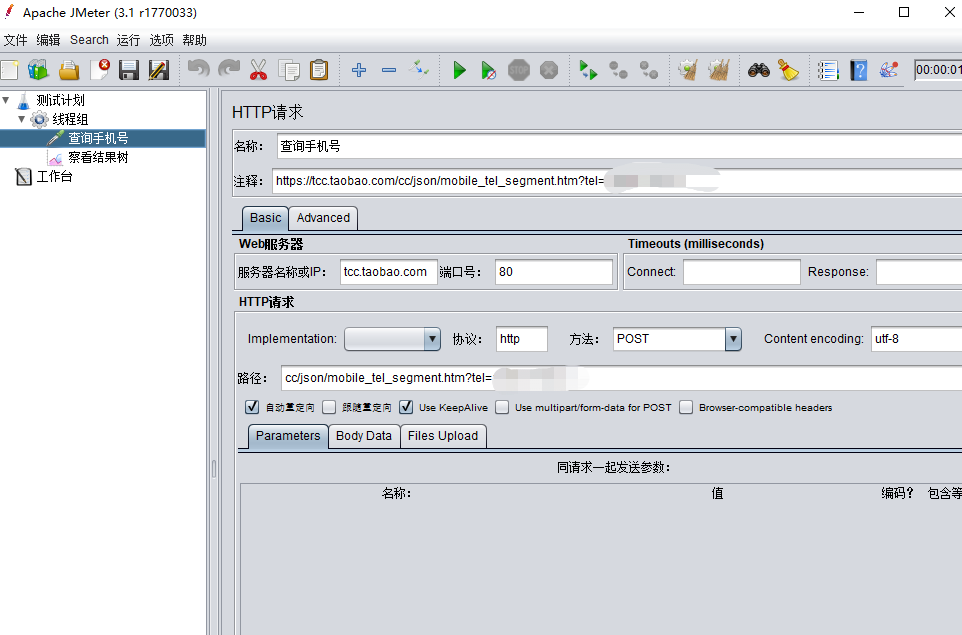962x635 pixels.
Task: Open the 方法 POST method dropdown
Action: click(677, 339)
